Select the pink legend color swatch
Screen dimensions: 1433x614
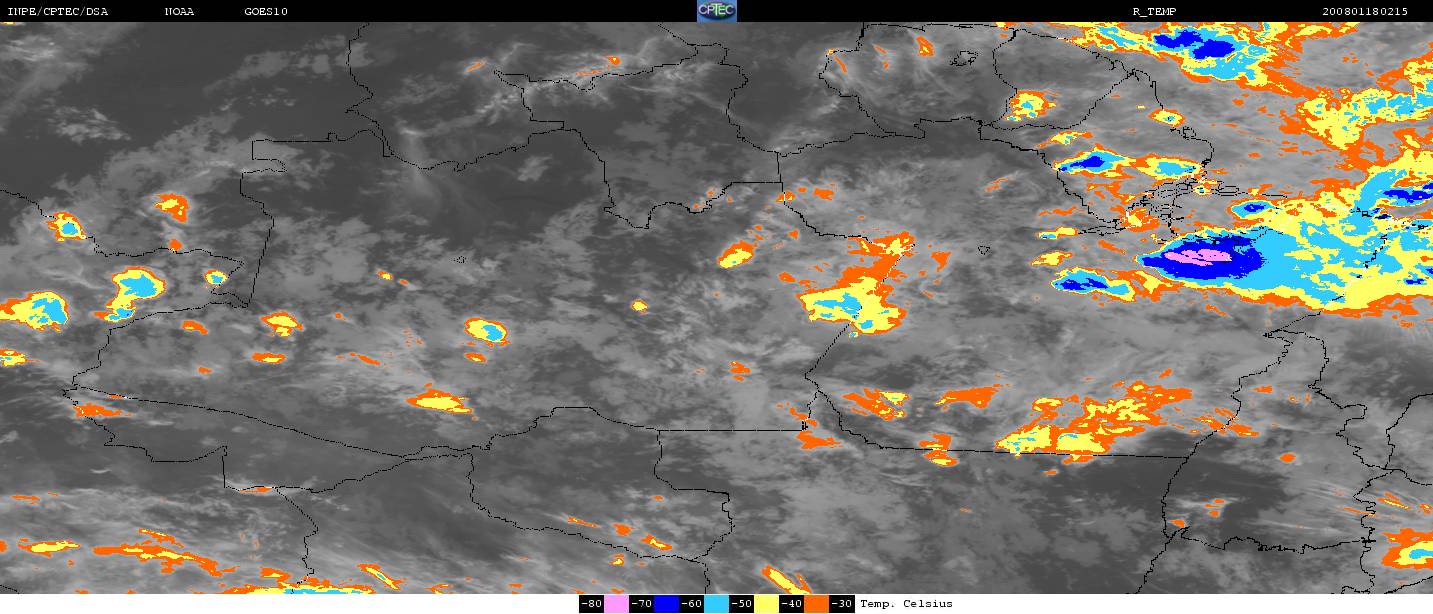[616, 604]
